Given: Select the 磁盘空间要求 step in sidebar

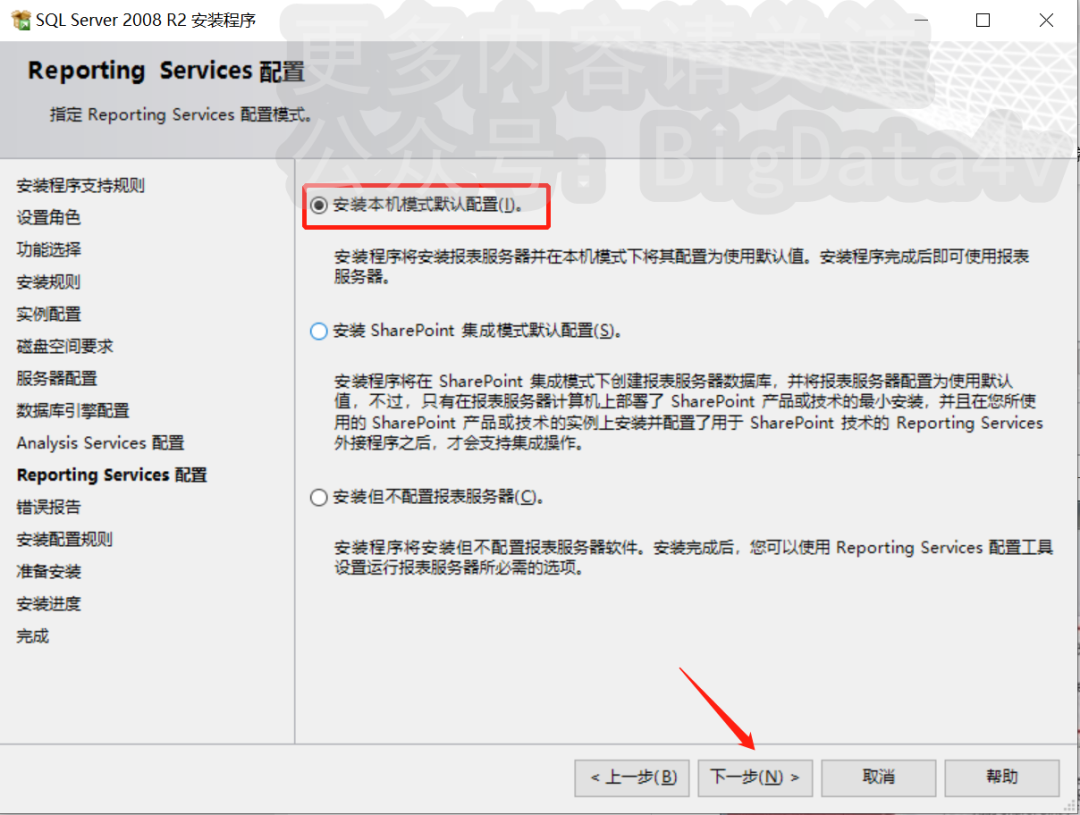Looking at the screenshot, I should pyautogui.click(x=65, y=347).
